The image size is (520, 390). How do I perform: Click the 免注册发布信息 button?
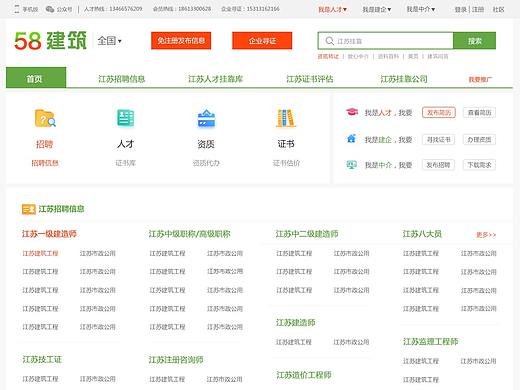point(181,41)
